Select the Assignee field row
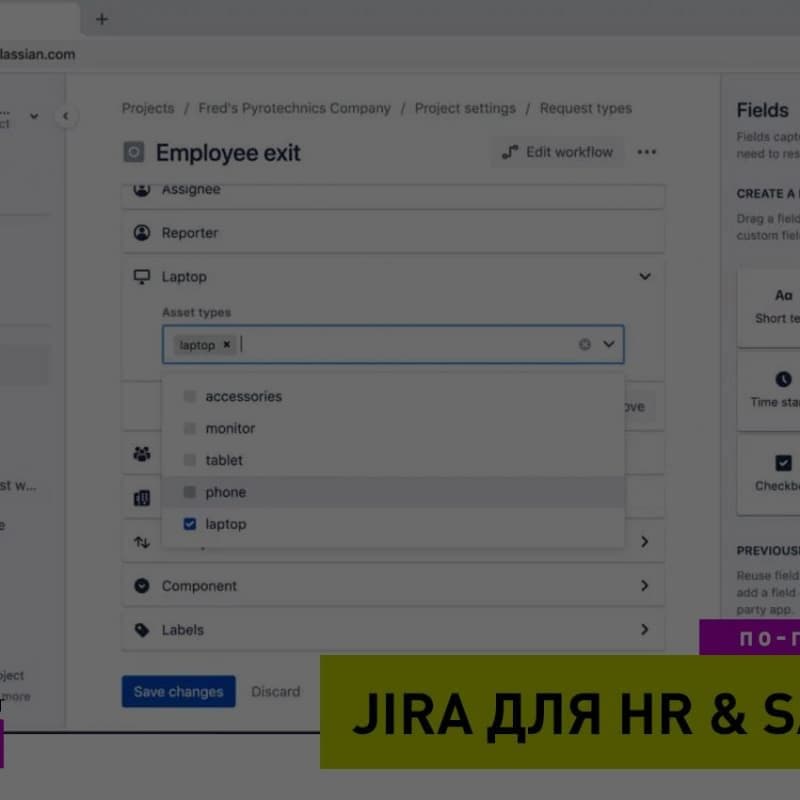This screenshot has width=800, height=800. [x=393, y=196]
